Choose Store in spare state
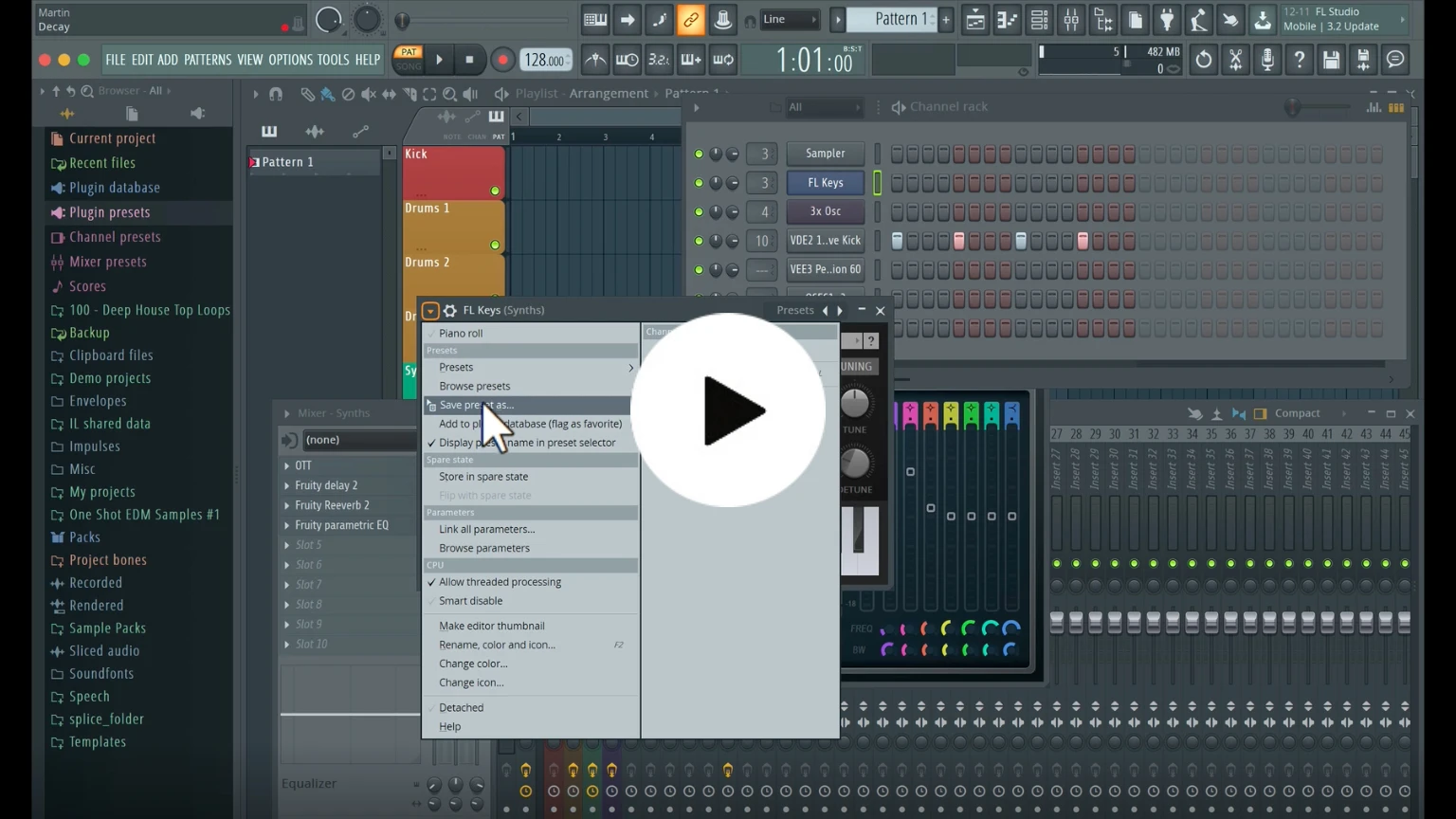 click(530, 477)
